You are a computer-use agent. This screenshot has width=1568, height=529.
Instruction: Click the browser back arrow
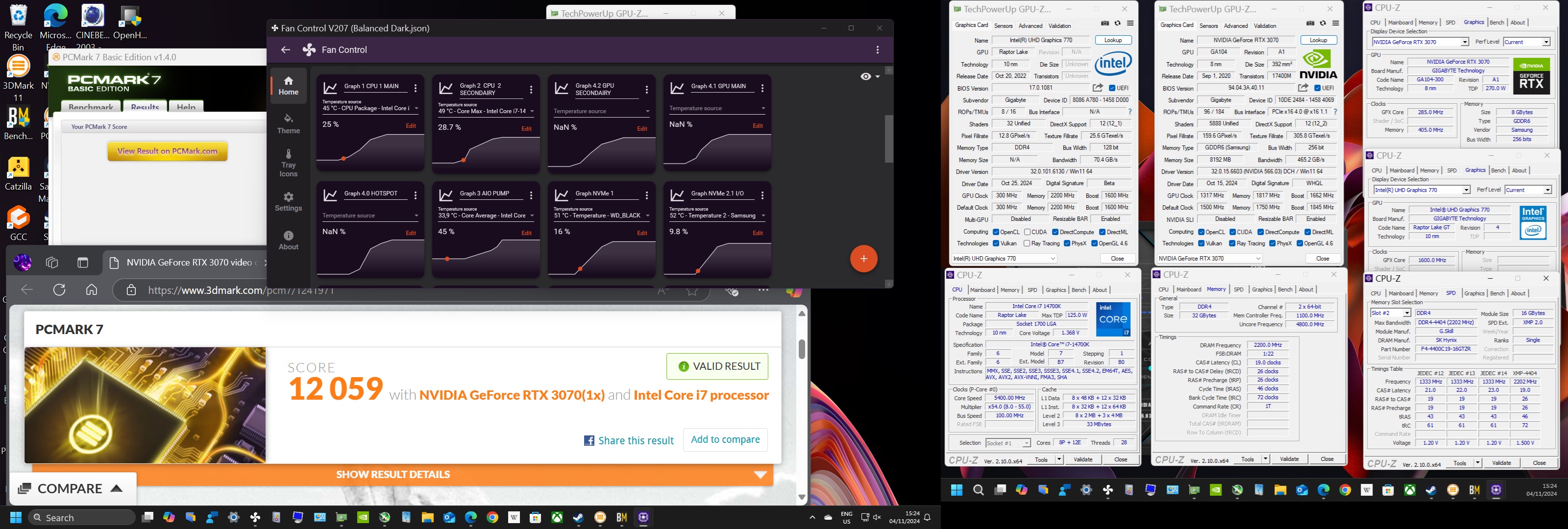coord(27,290)
